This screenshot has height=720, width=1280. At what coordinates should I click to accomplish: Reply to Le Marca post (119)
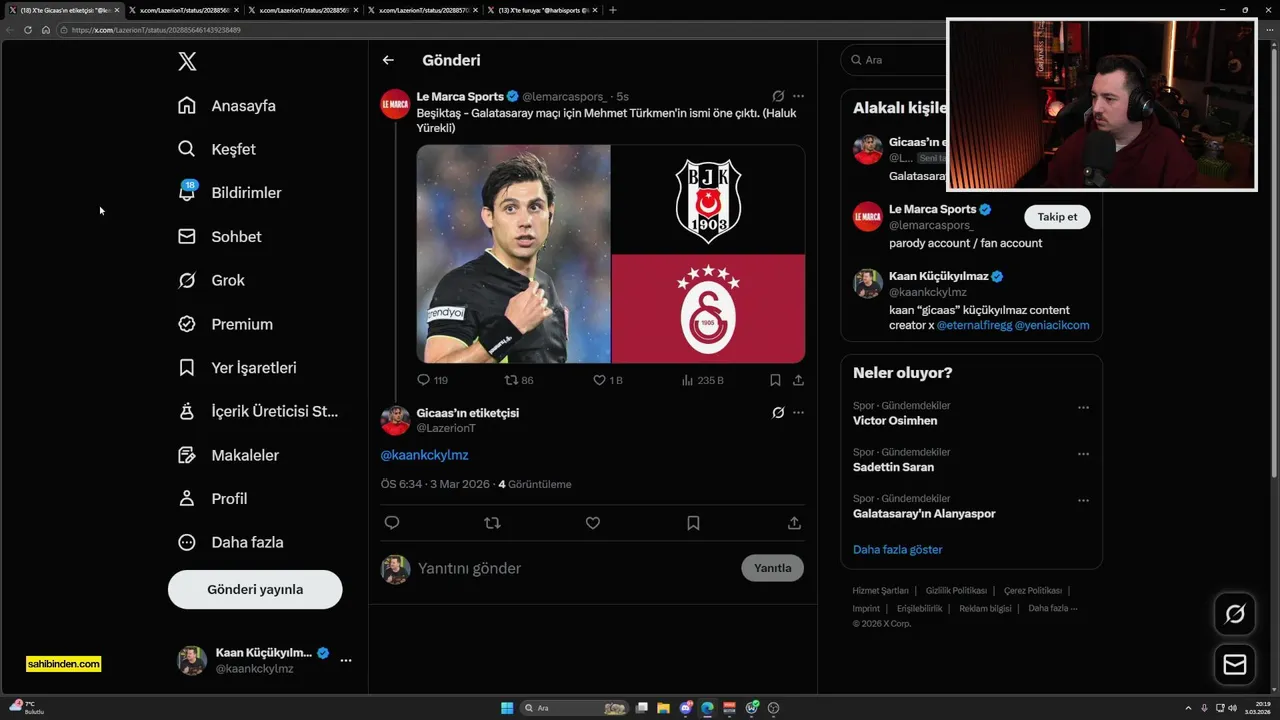coord(432,380)
